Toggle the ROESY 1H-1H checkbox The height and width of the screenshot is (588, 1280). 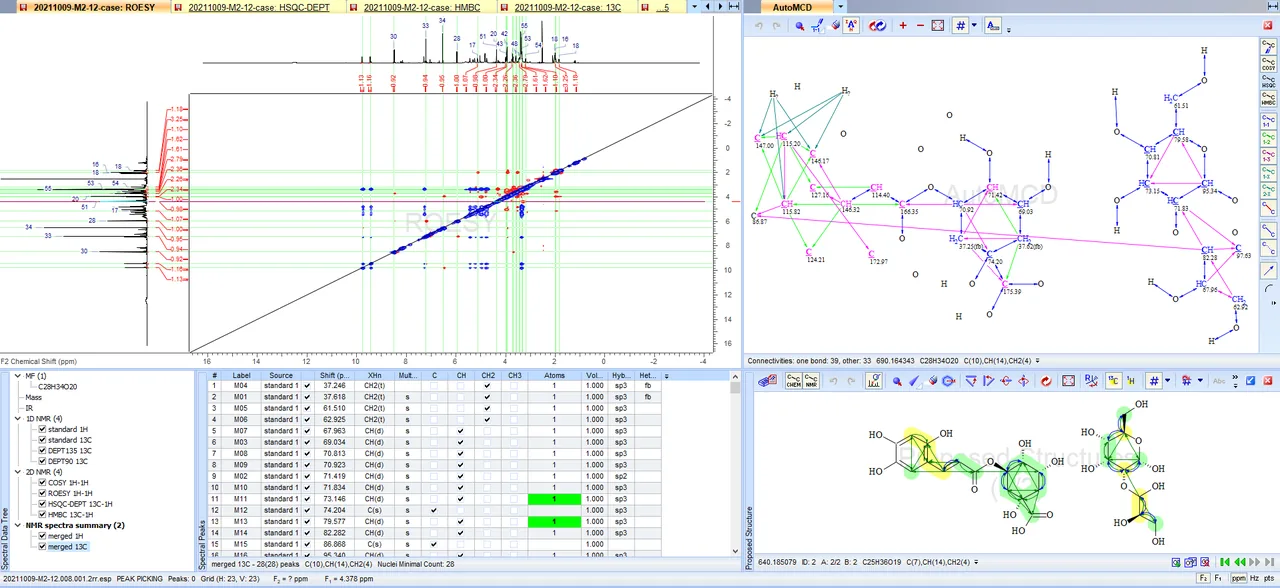(42, 494)
